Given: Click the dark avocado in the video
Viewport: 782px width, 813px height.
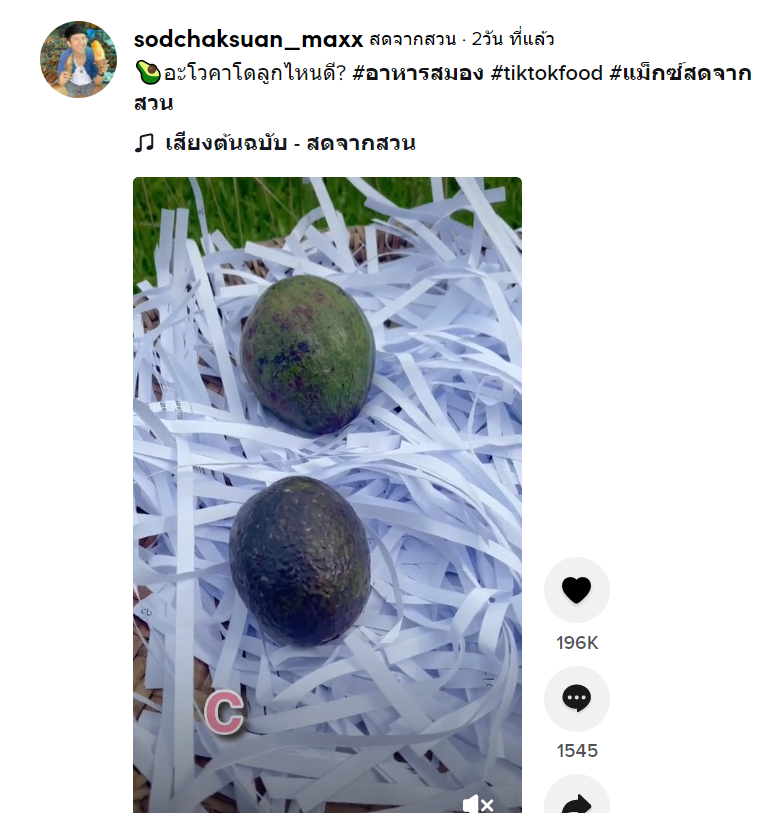Looking at the screenshot, I should [300, 561].
